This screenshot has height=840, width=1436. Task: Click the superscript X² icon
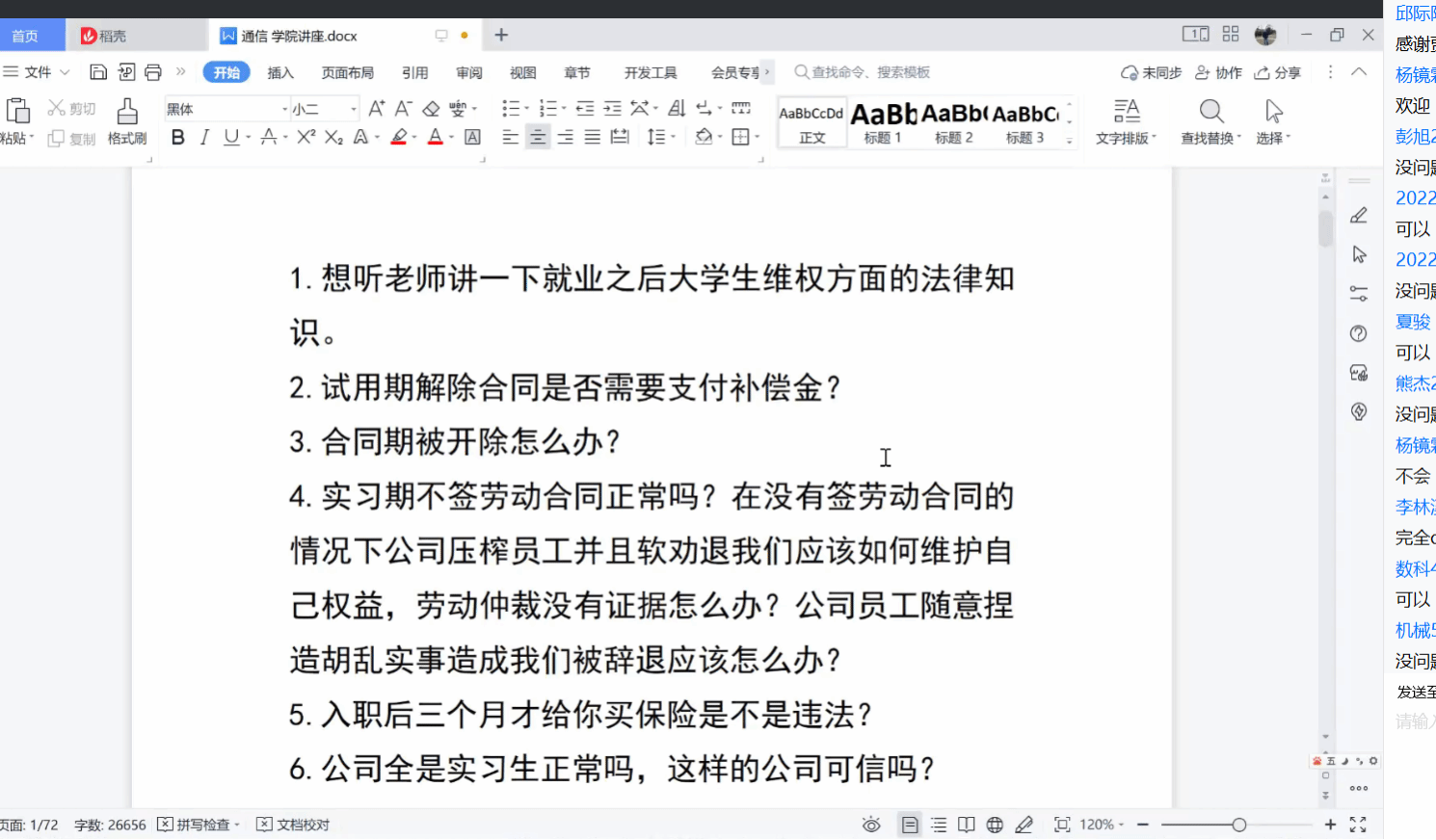[x=306, y=138]
